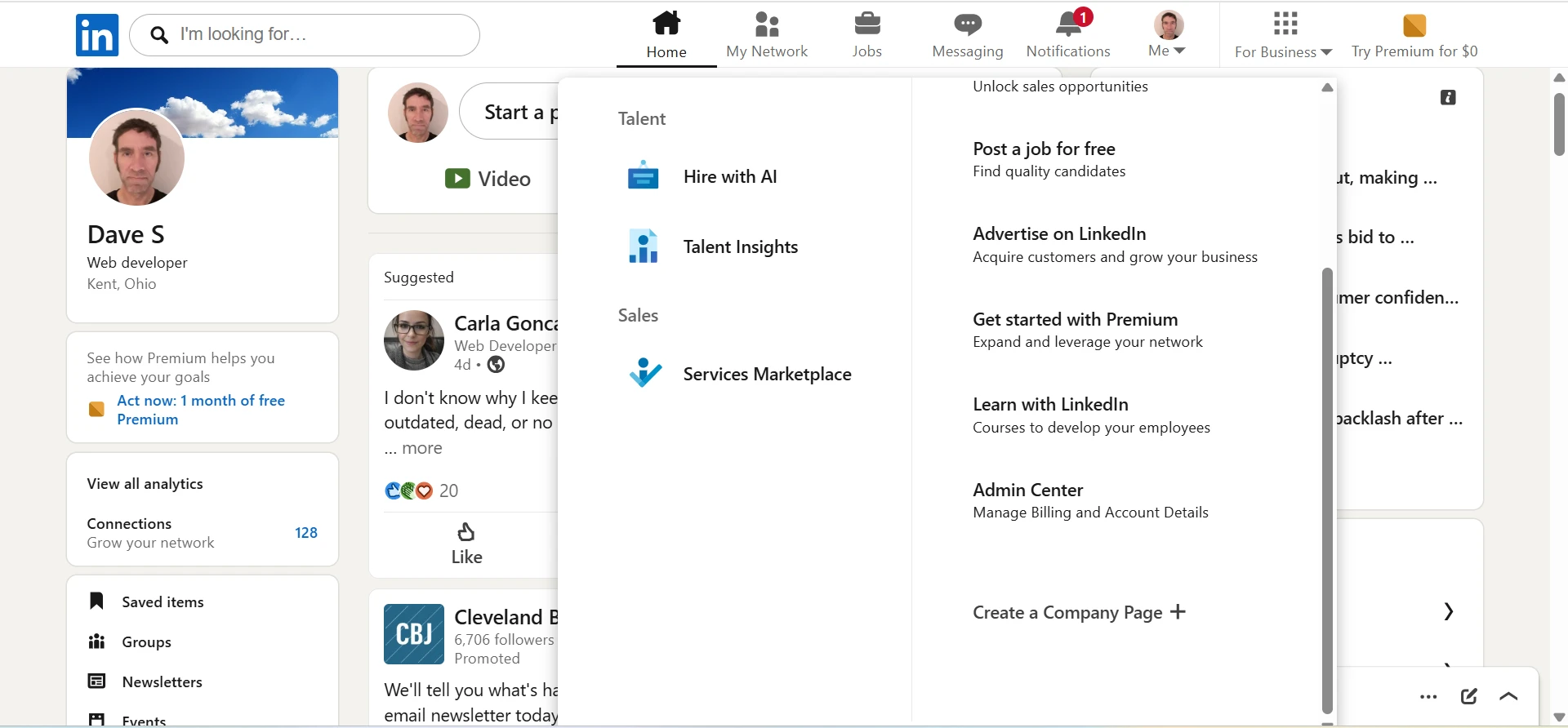Click the globe visibility icon on Carla's post
This screenshot has width=1568, height=728.
496,365
